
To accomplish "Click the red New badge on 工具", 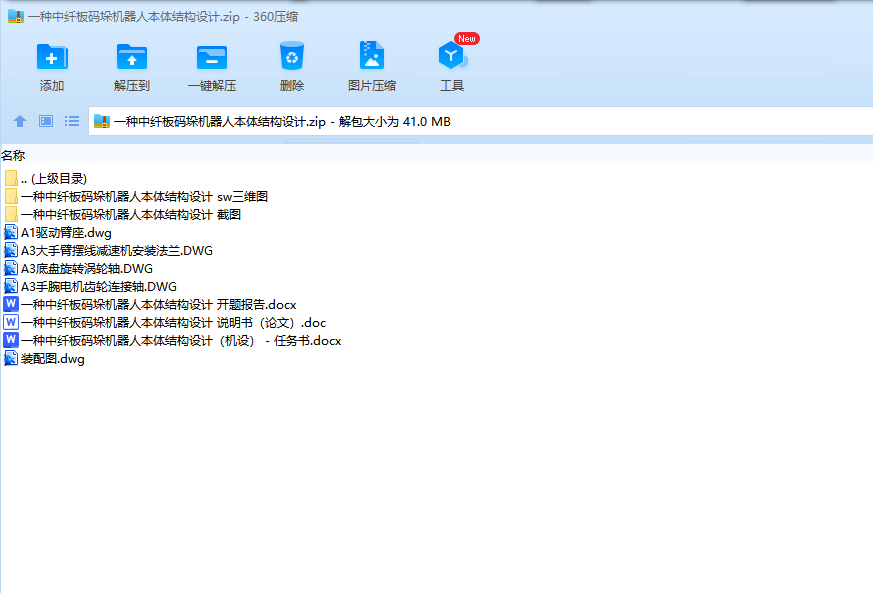I will [467, 38].
